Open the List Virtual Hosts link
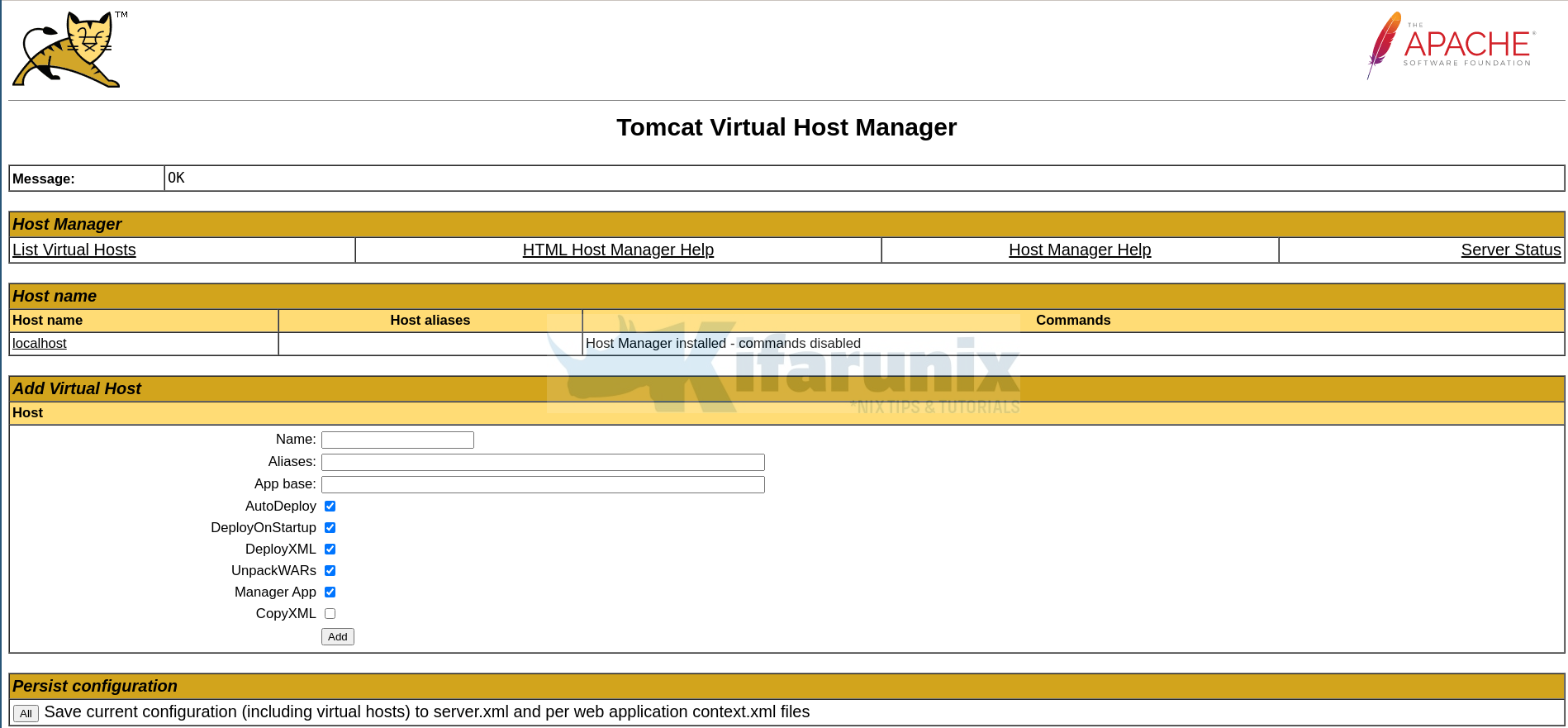Screen dimensions: 1568x728 point(74,250)
